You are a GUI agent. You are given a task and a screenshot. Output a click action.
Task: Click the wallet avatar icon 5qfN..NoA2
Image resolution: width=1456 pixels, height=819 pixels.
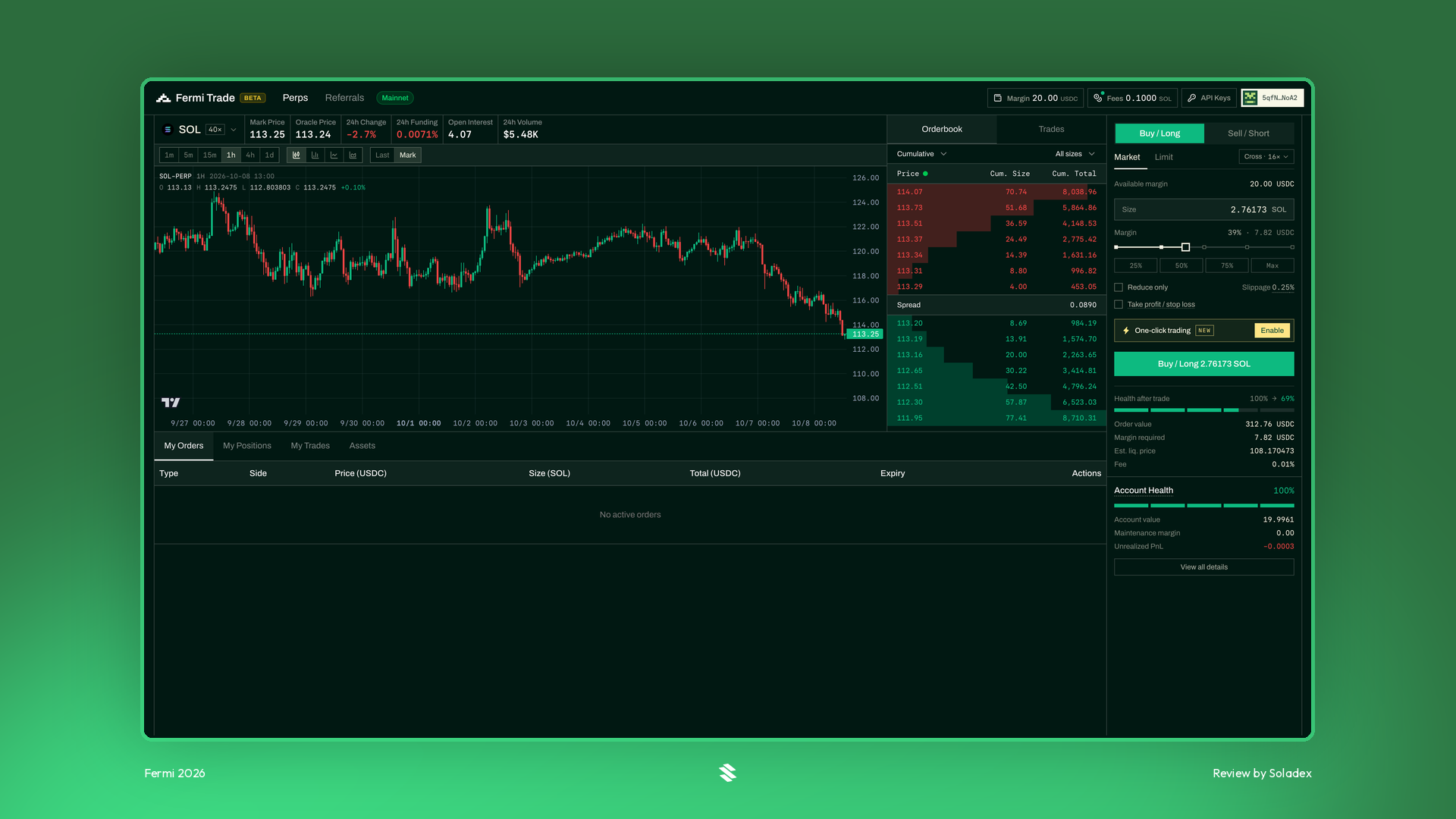click(1250, 98)
